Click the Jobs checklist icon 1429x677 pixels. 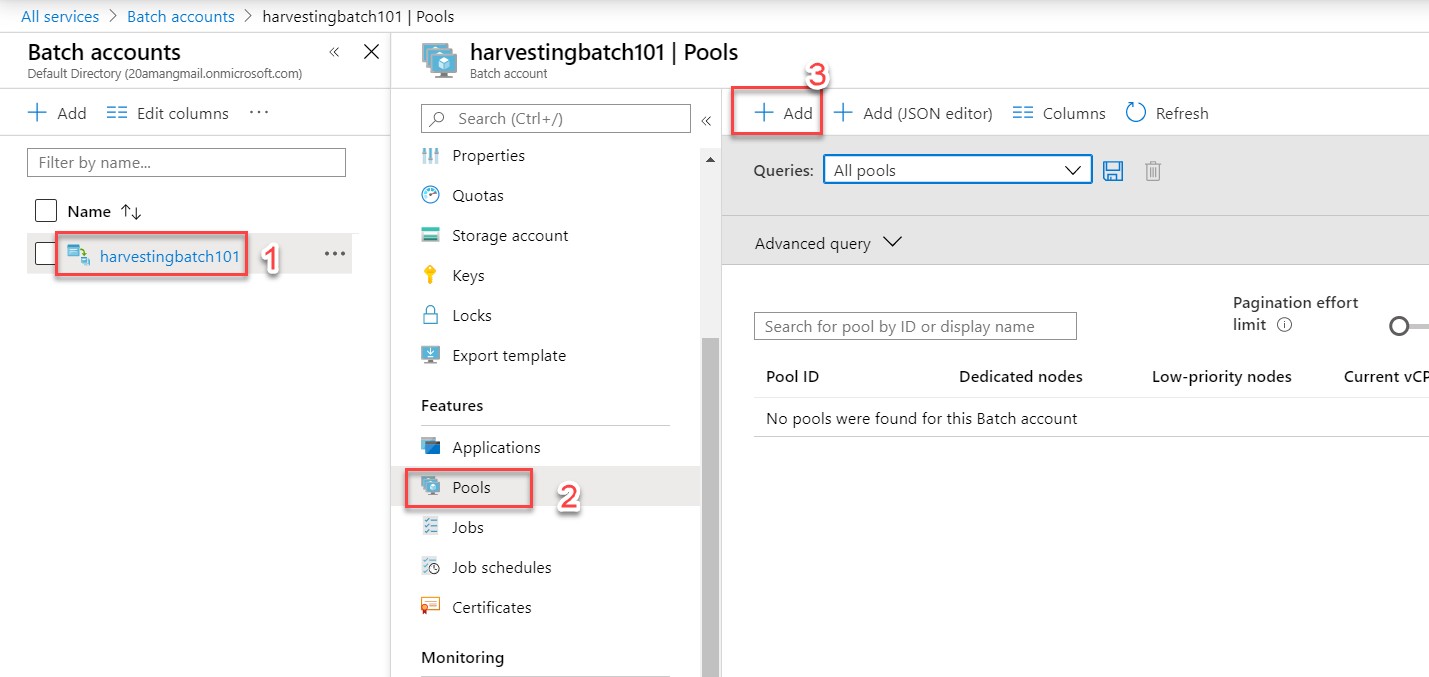pos(431,527)
